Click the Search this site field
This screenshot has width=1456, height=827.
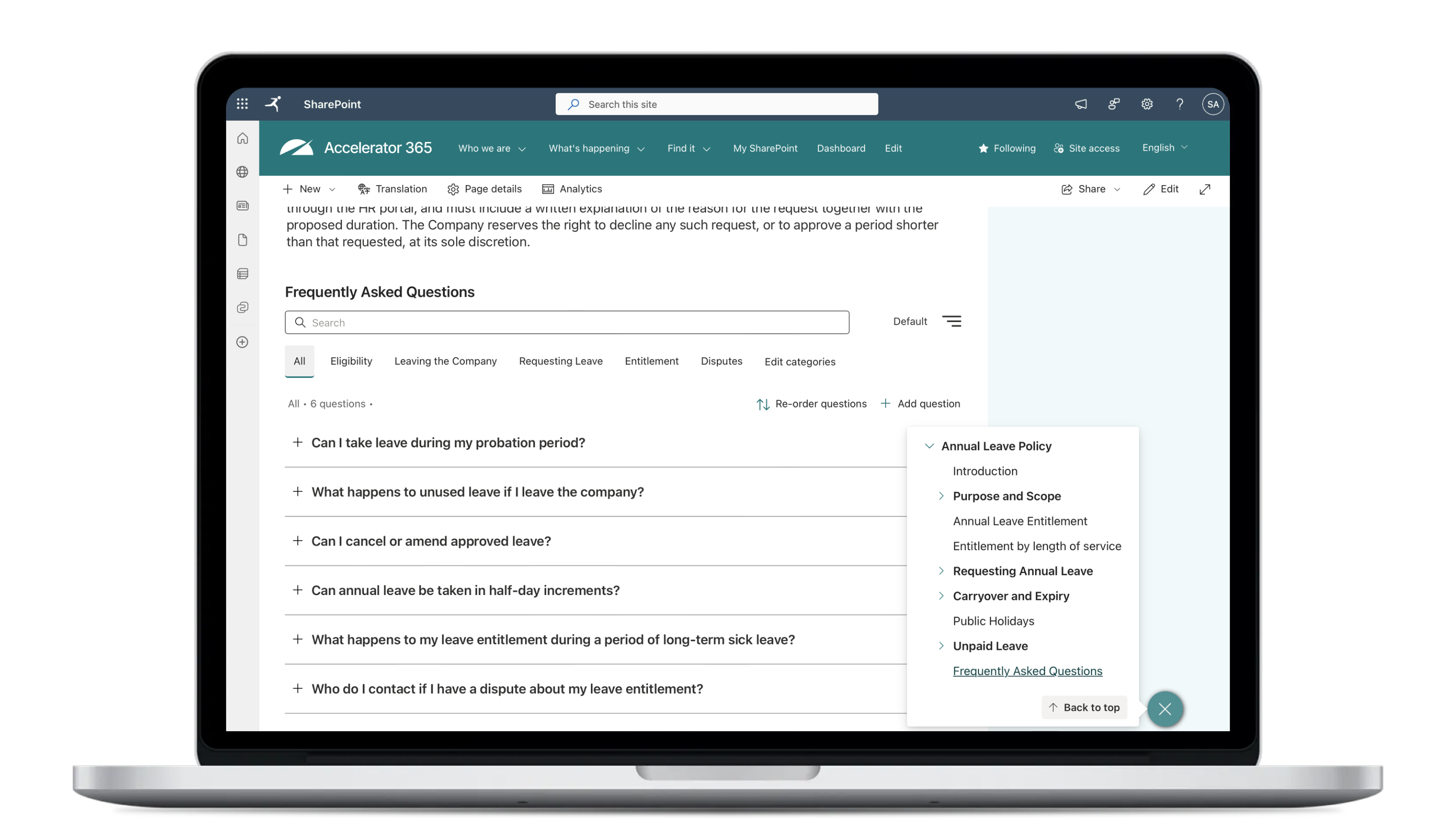pyautogui.click(x=716, y=104)
